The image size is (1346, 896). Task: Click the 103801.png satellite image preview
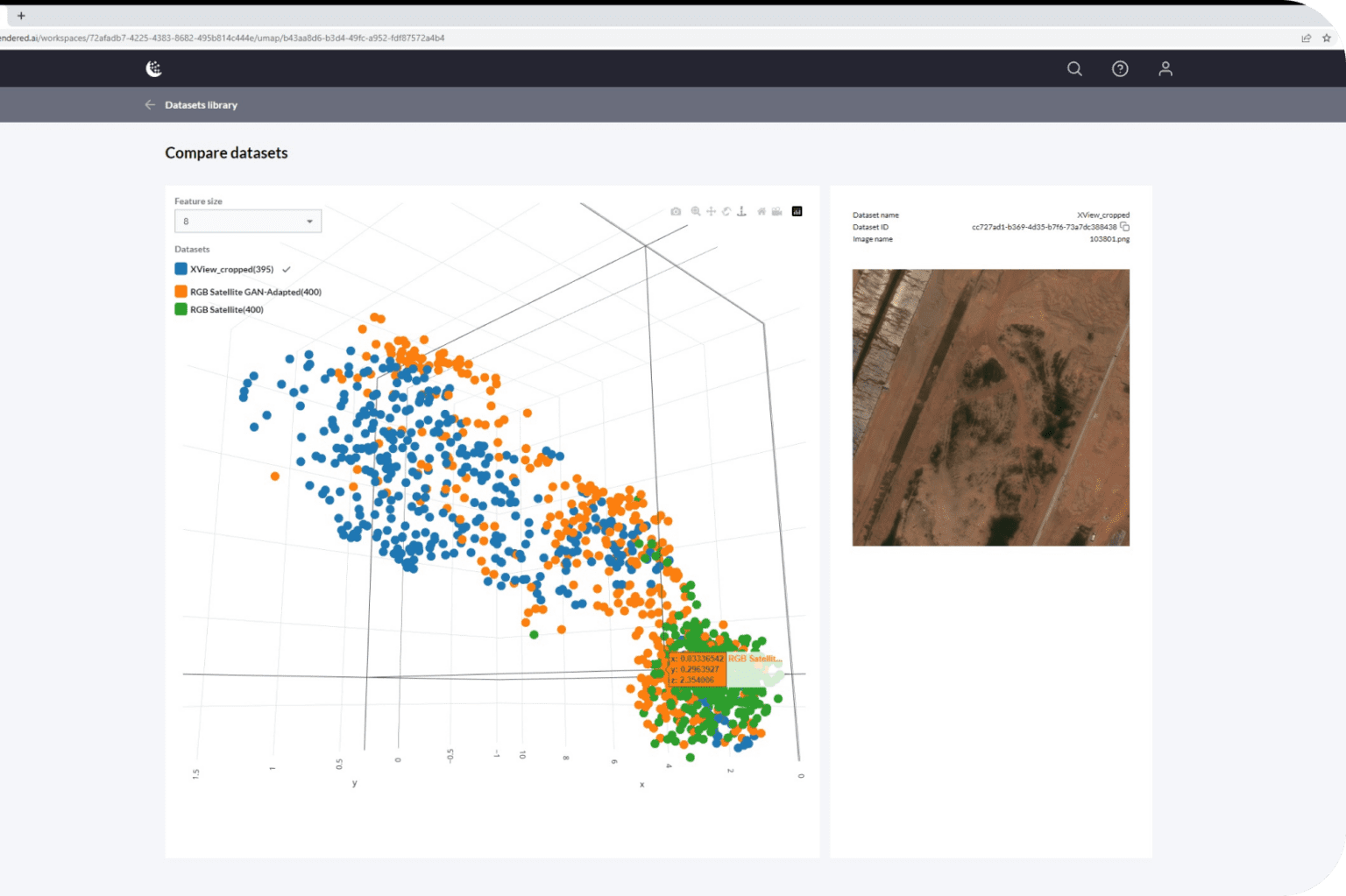pos(990,406)
